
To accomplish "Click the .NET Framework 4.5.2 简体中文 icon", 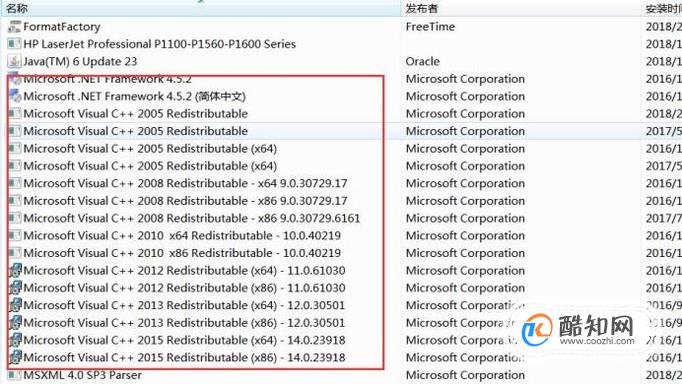I will [14, 96].
